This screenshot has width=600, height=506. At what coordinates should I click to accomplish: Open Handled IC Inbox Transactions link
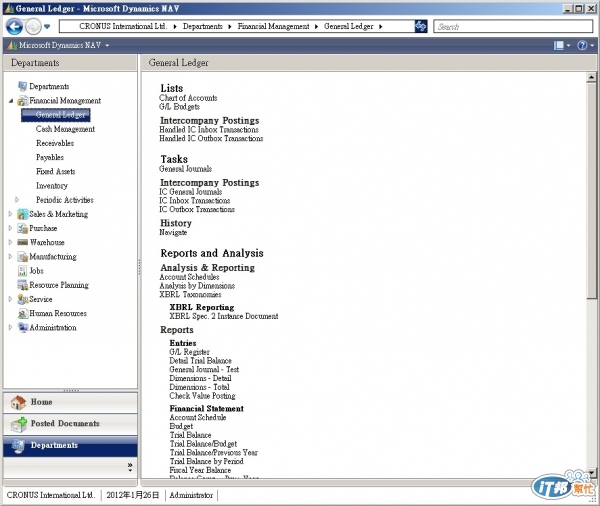pyautogui.click(x=209, y=130)
